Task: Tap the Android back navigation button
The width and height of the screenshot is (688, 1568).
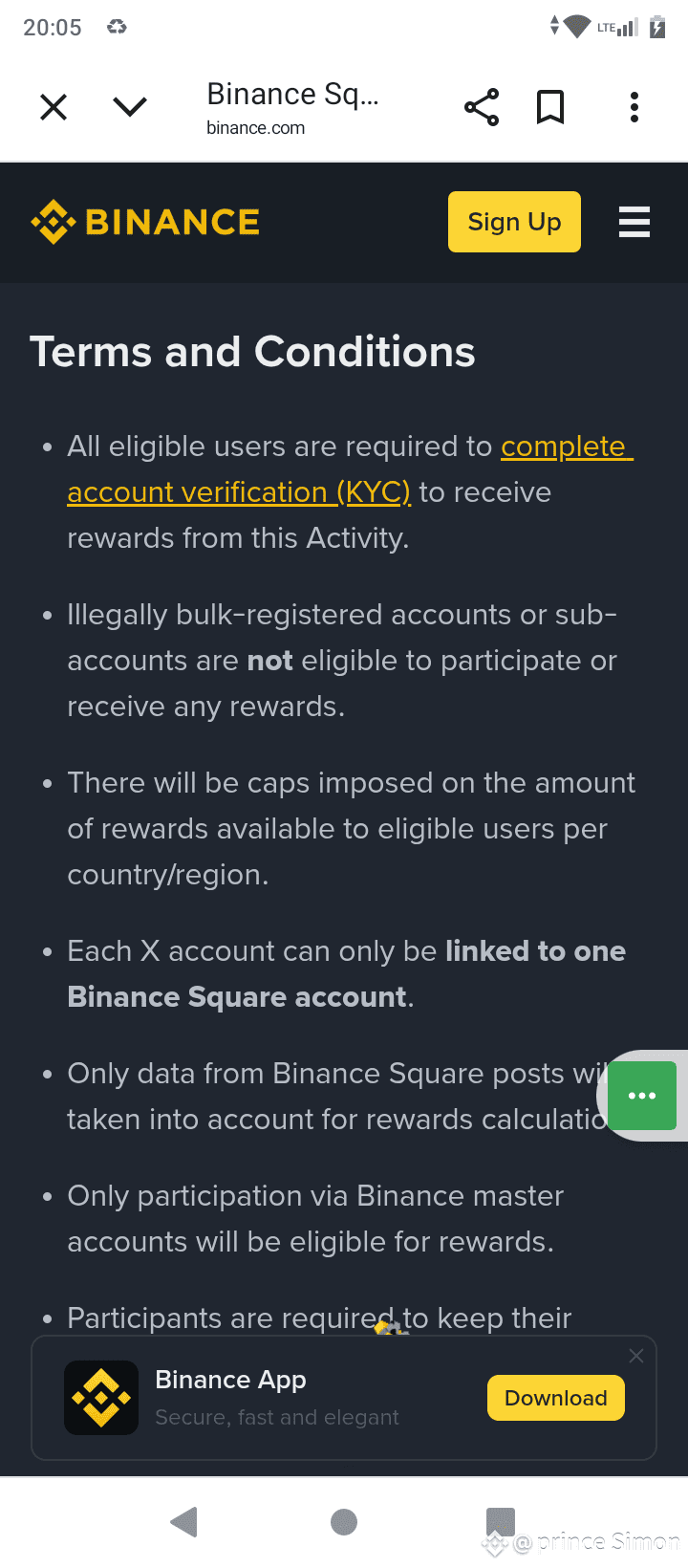Action: click(183, 1521)
